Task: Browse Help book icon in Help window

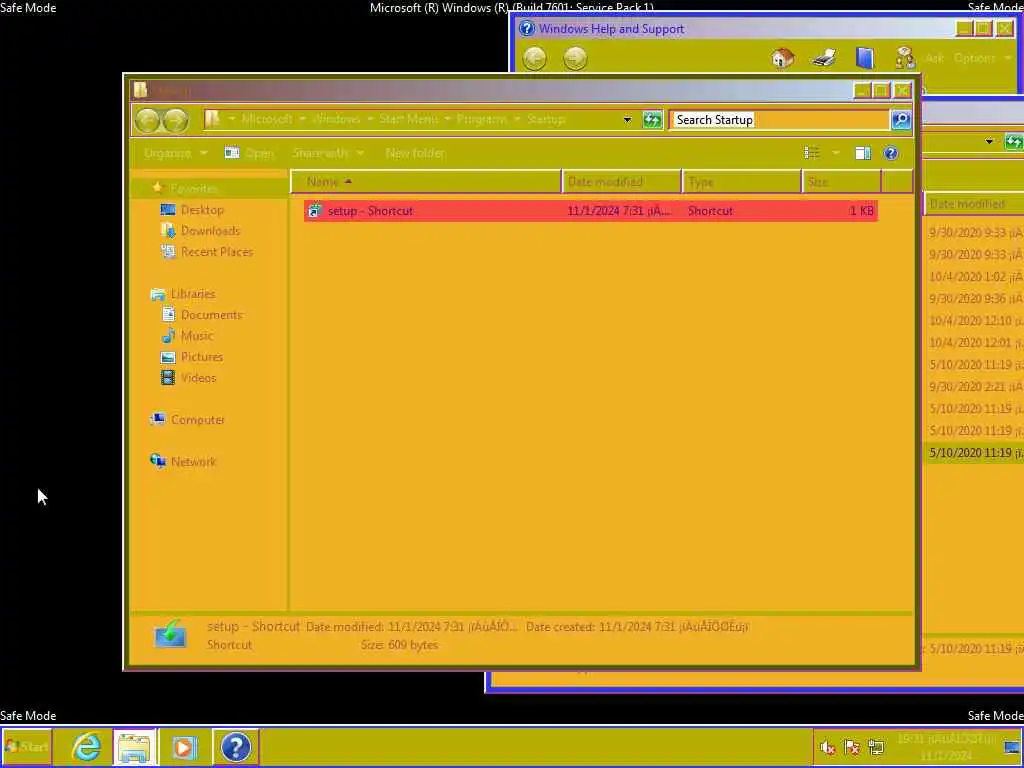Action: click(865, 58)
